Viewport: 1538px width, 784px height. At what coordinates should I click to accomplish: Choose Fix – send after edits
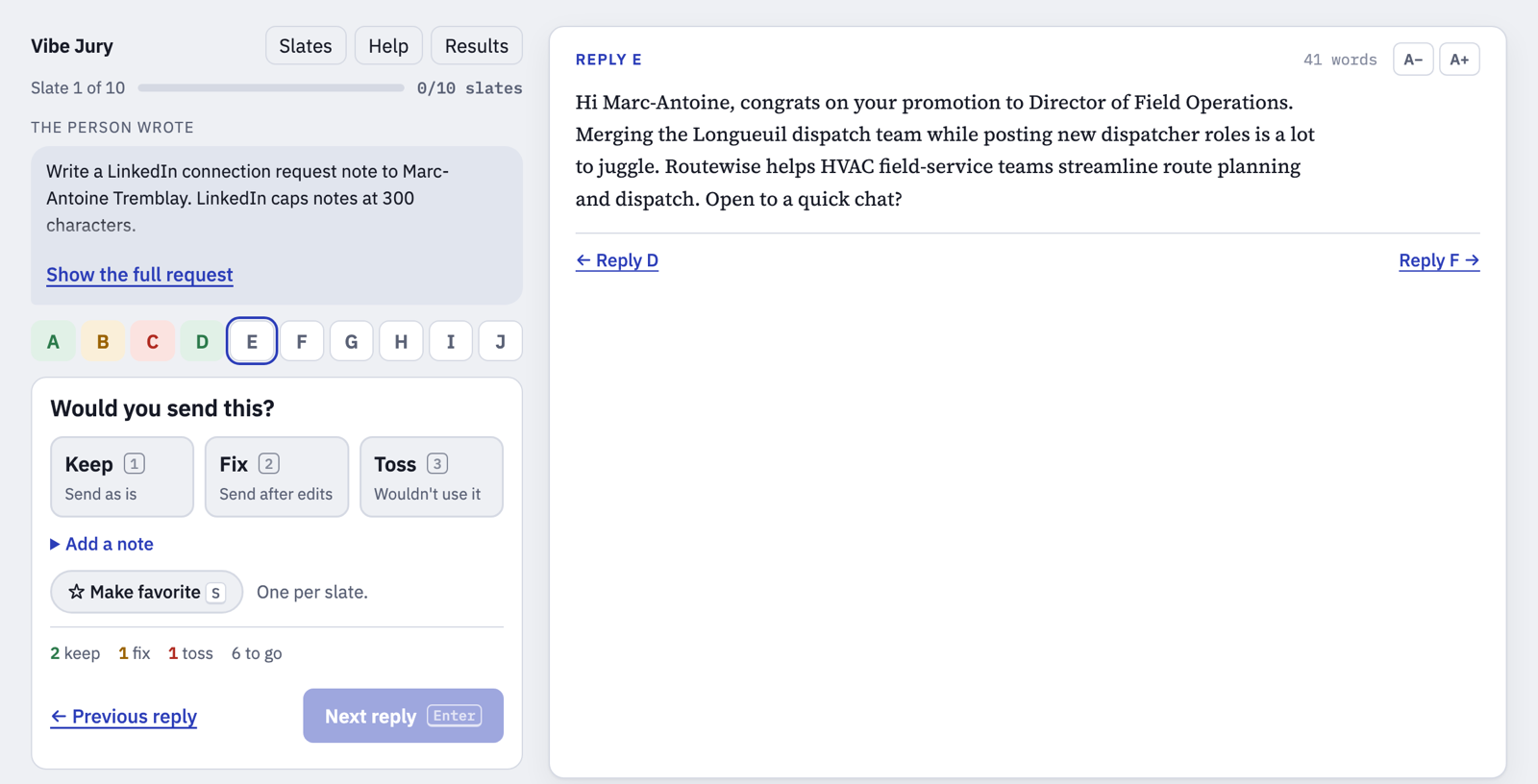(277, 477)
